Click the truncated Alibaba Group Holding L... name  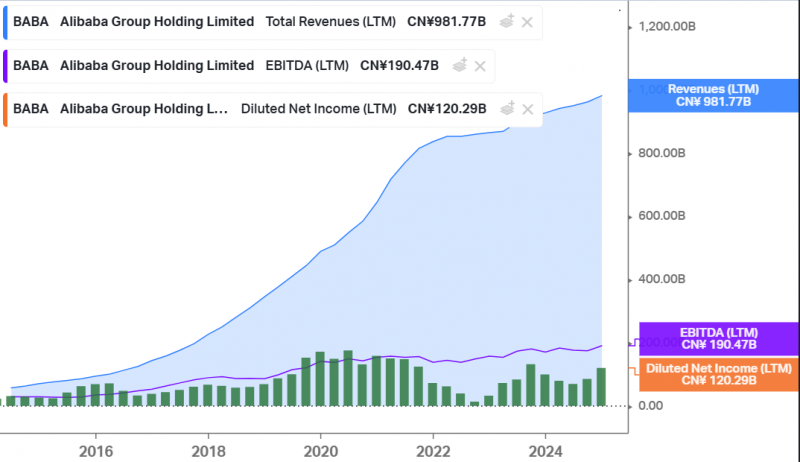(144, 109)
